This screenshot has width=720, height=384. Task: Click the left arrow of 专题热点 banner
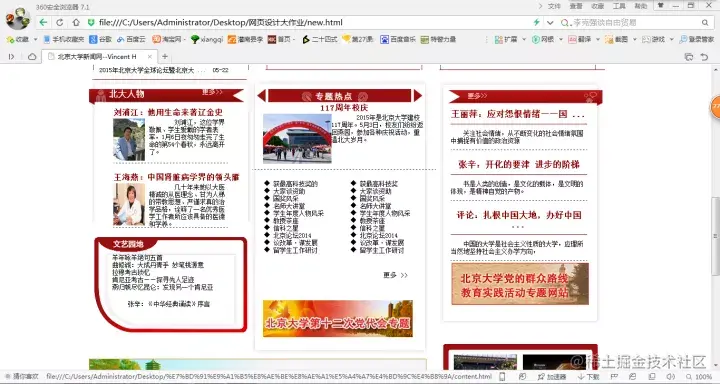(x=261, y=96)
